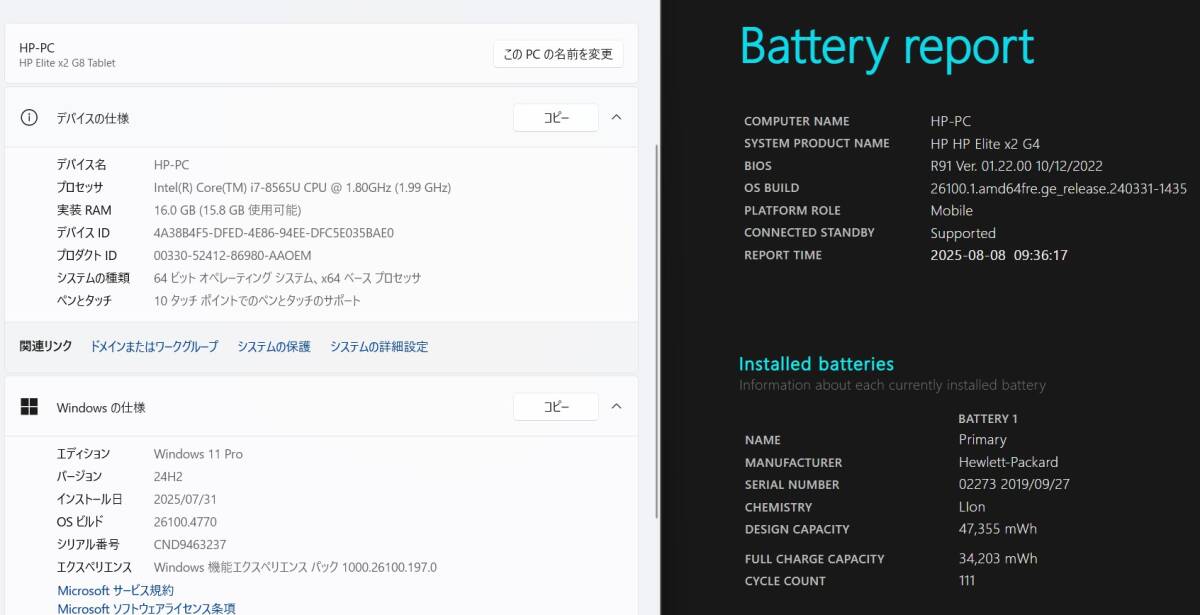Open システムの保護 link

click(x=274, y=346)
